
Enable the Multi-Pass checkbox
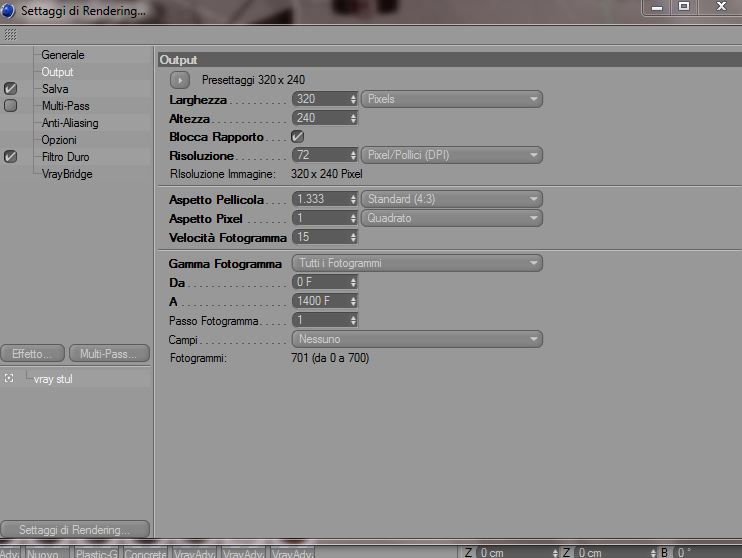click(10, 106)
